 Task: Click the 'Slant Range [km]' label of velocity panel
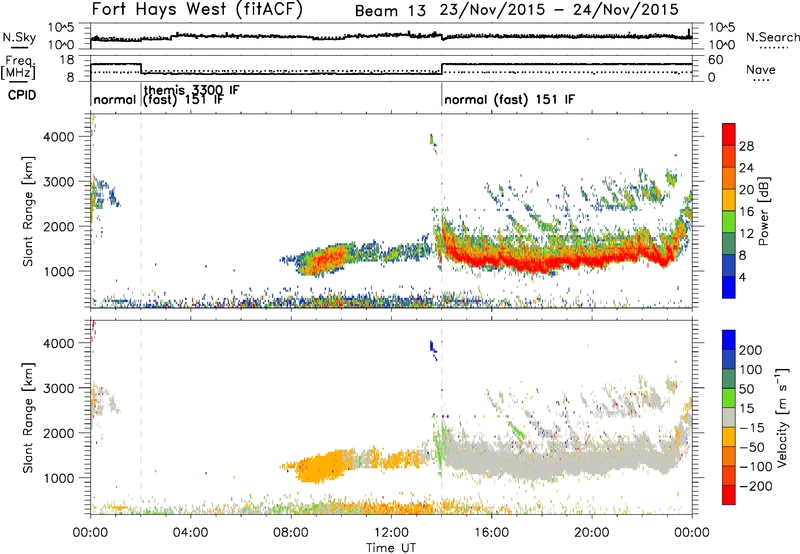[28, 417]
